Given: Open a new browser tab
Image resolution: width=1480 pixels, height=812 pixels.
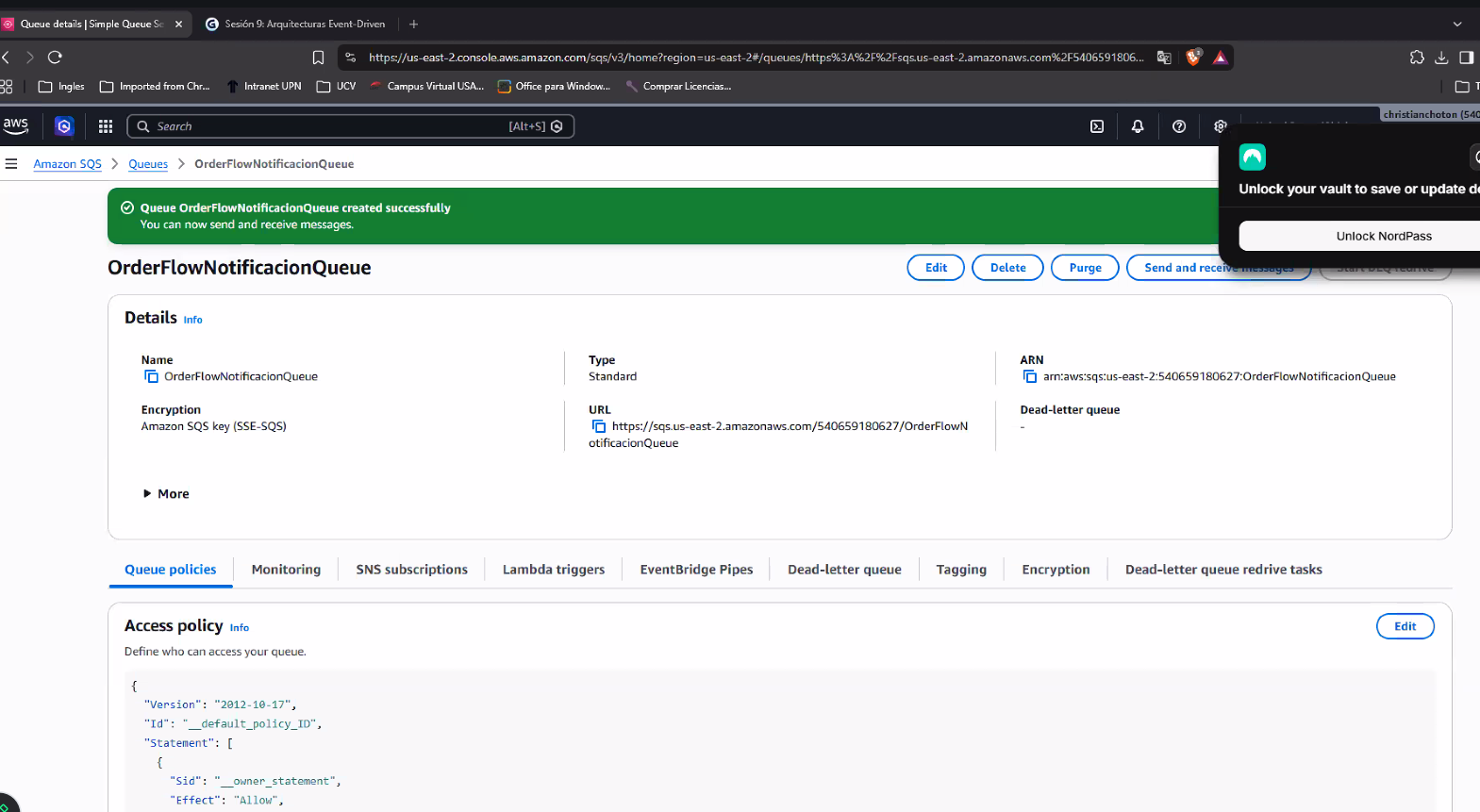Looking at the screenshot, I should pos(413,24).
